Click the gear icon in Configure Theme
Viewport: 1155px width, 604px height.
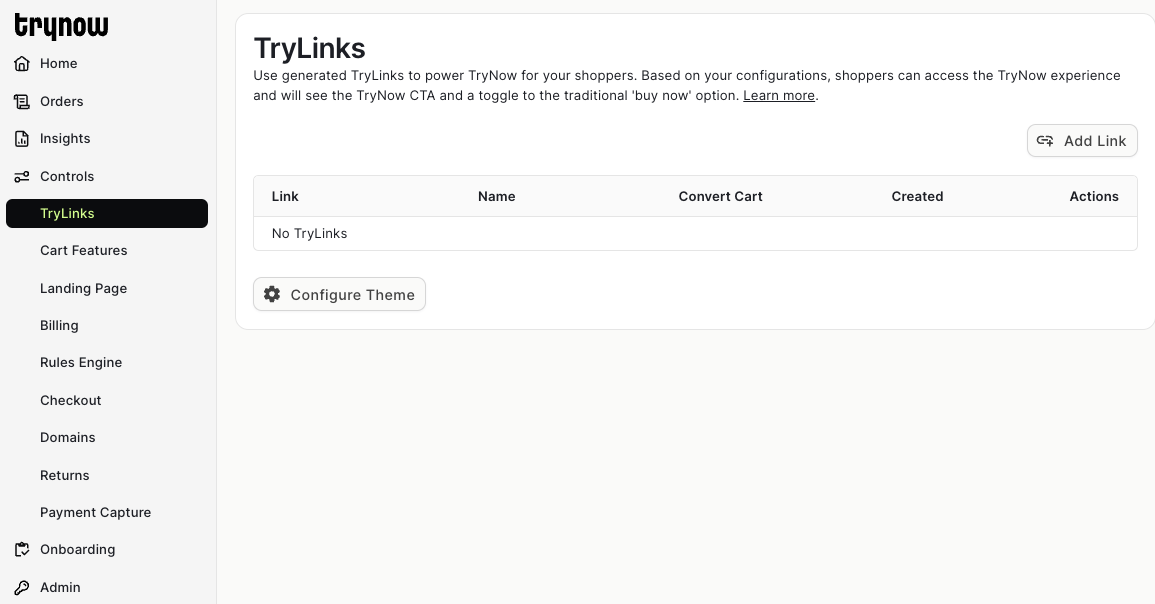272,294
